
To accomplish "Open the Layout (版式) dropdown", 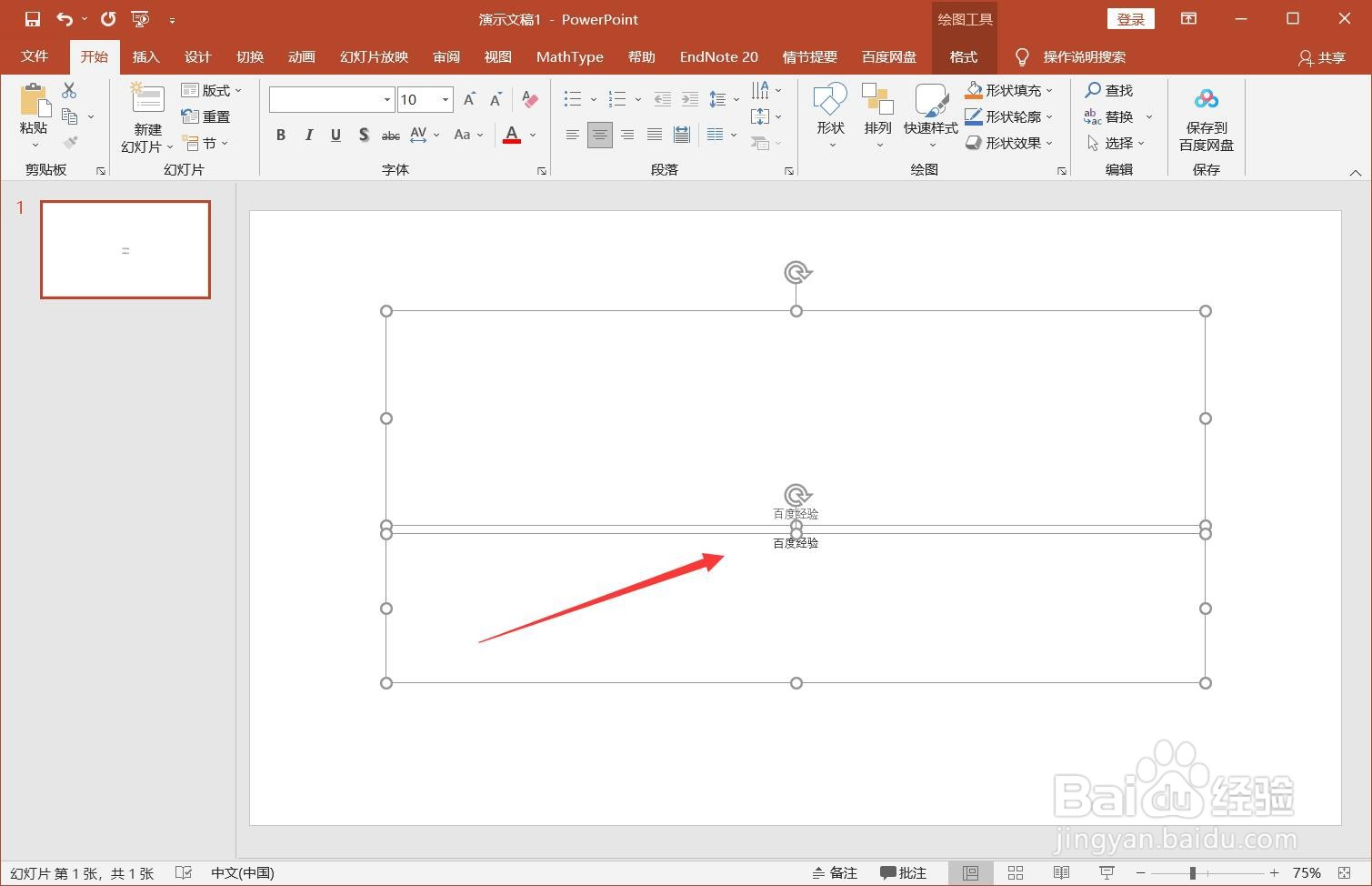I will (212, 90).
